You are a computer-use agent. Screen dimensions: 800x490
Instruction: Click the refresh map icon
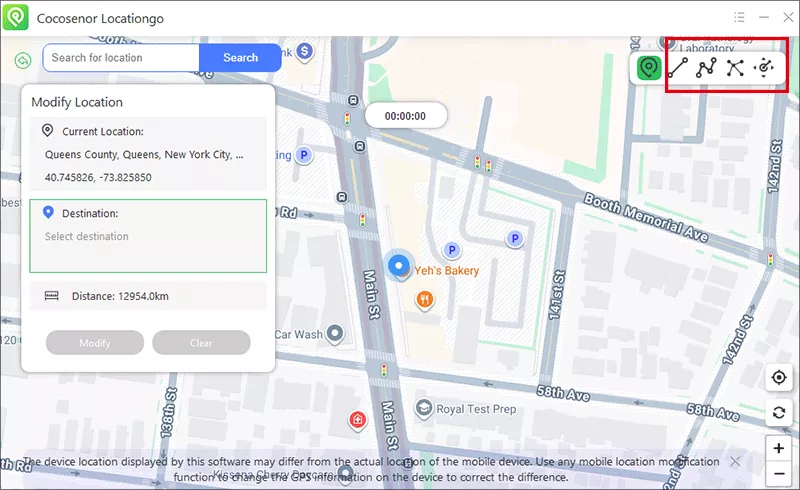tap(779, 412)
